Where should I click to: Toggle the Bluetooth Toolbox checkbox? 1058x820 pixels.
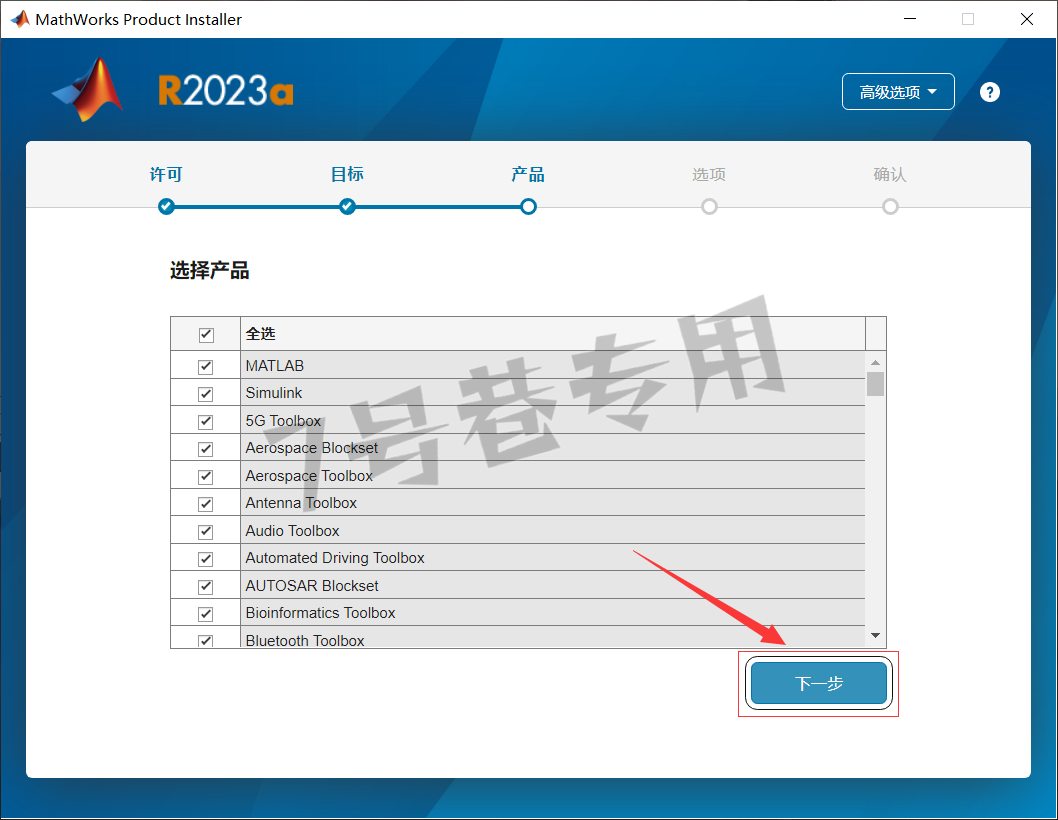tap(206, 641)
